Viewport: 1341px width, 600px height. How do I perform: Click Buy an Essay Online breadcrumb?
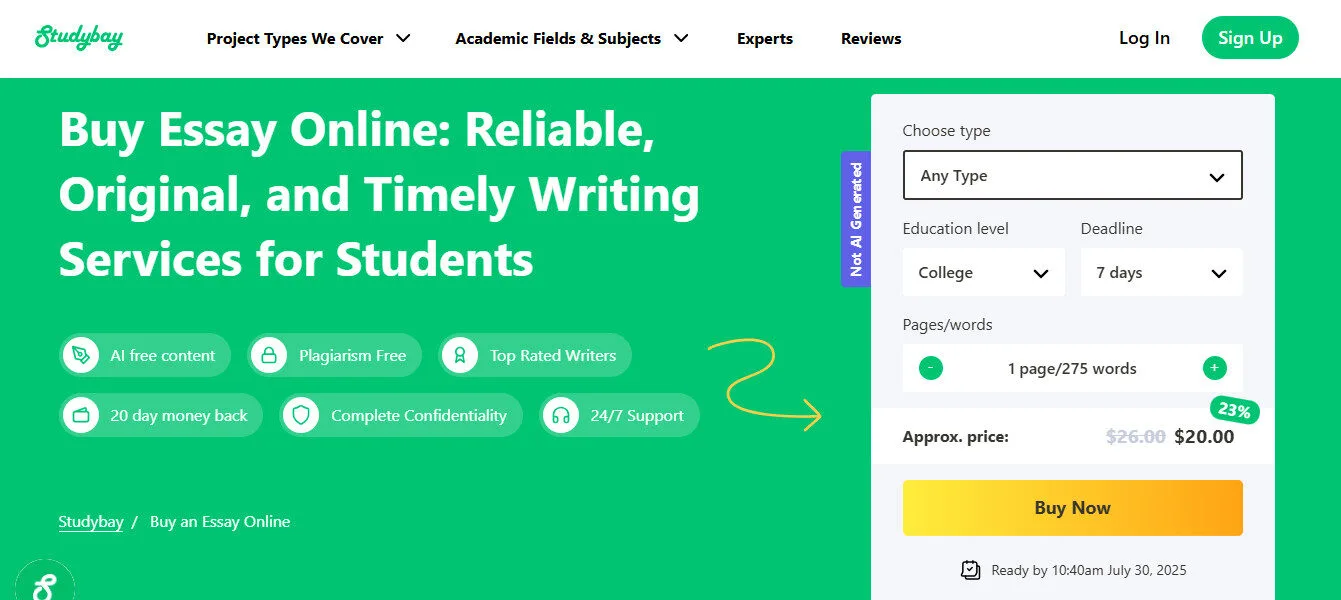(220, 522)
